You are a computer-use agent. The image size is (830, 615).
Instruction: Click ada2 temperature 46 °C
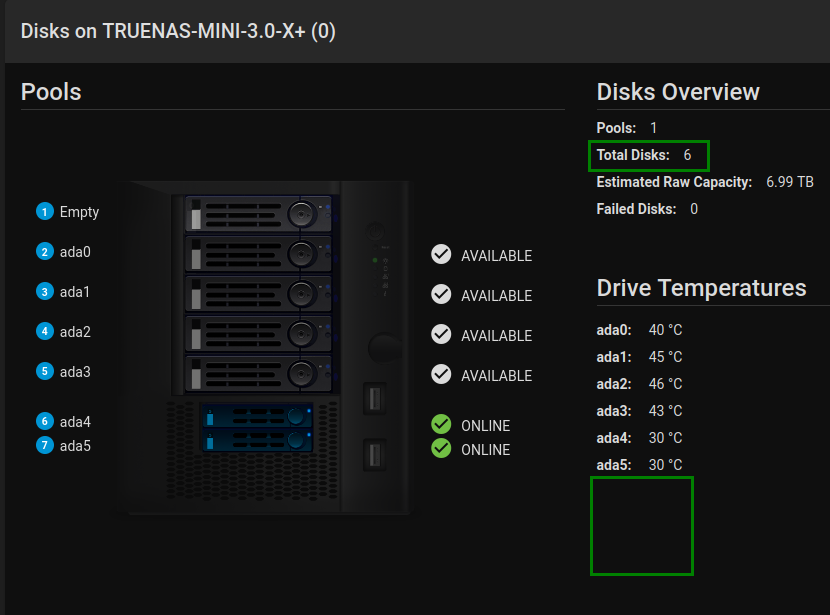[665, 384]
